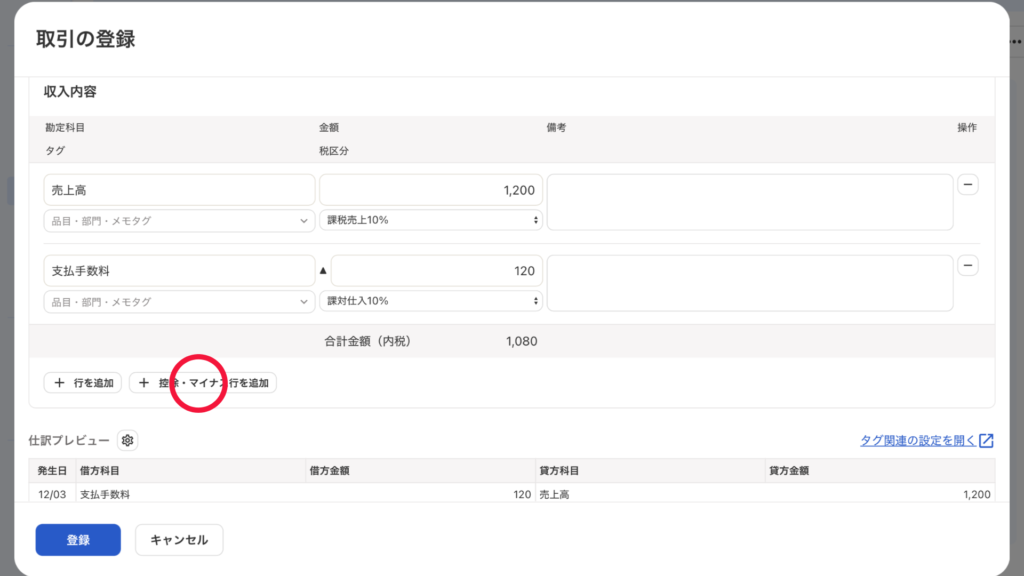Remove the 支払手数料 row with minus button

pos(968,265)
